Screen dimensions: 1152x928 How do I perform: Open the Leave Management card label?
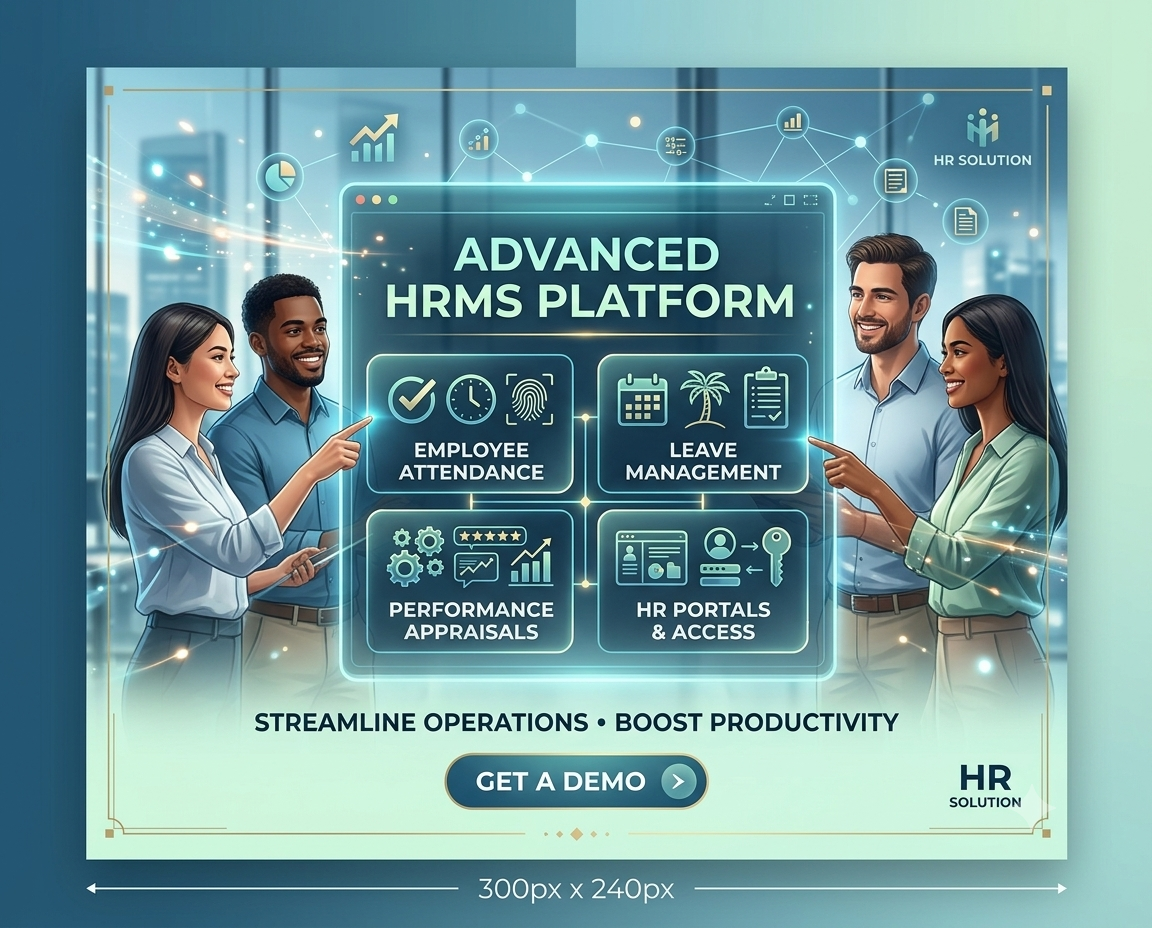tap(703, 461)
